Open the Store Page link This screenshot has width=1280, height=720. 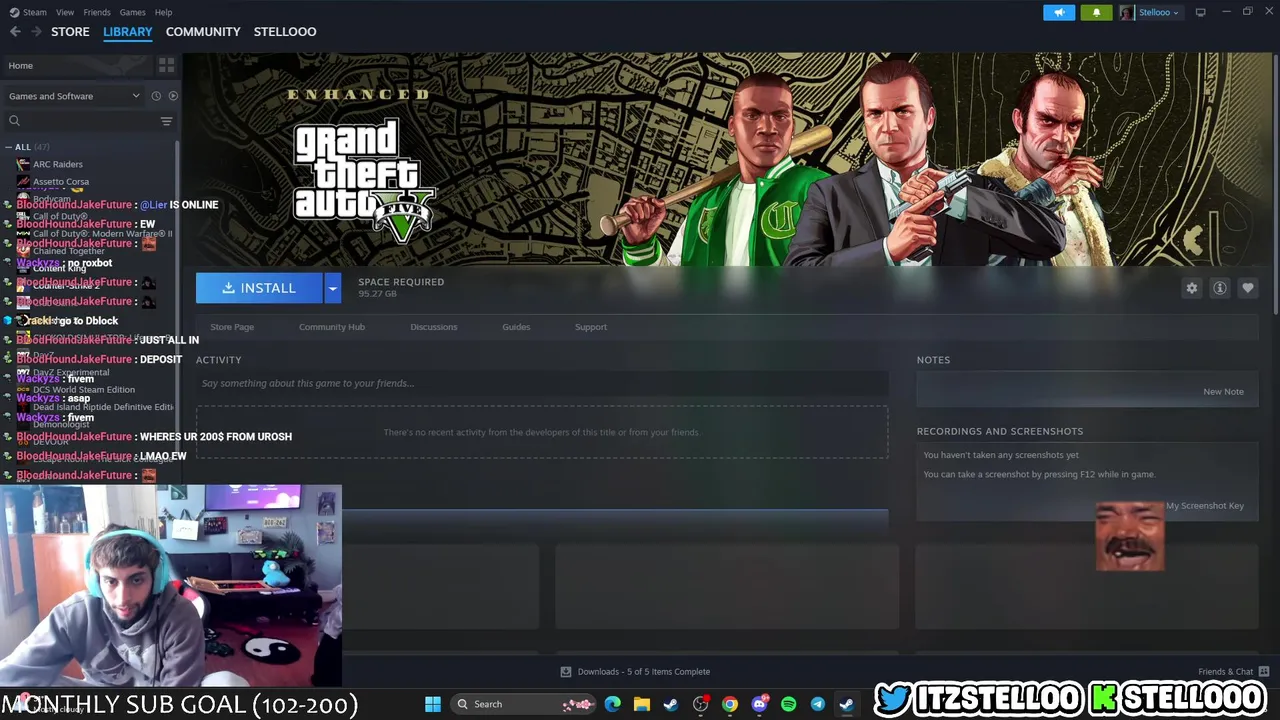coord(232,327)
